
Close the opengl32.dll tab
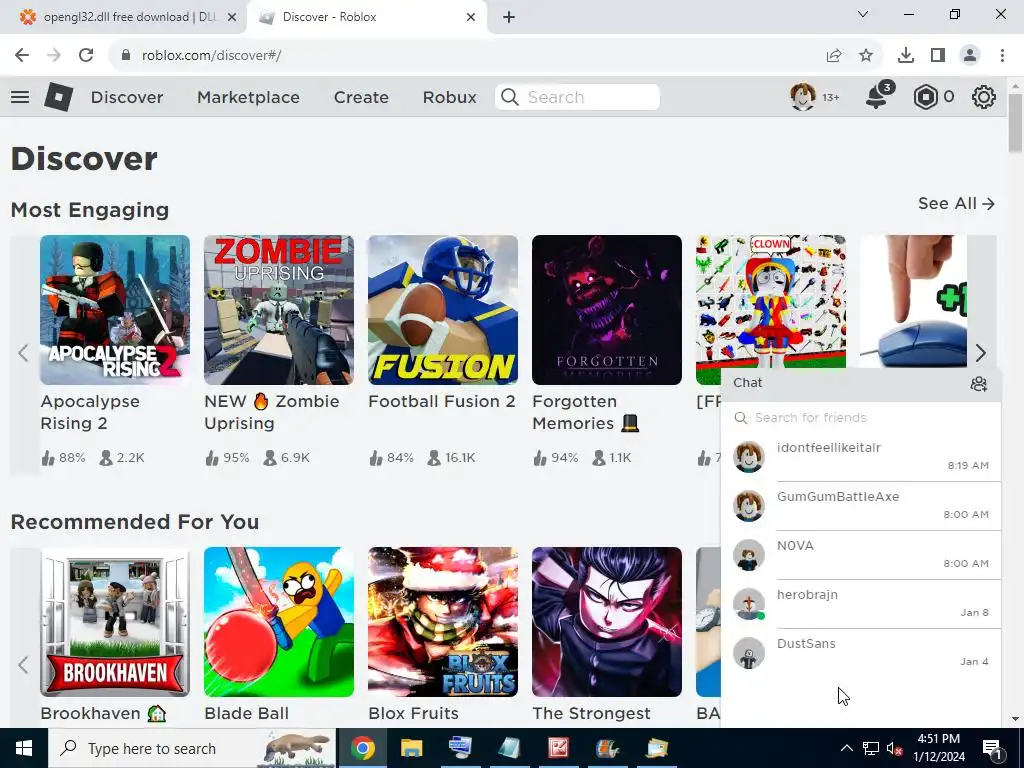pyautogui.click(x=232, y=17)
